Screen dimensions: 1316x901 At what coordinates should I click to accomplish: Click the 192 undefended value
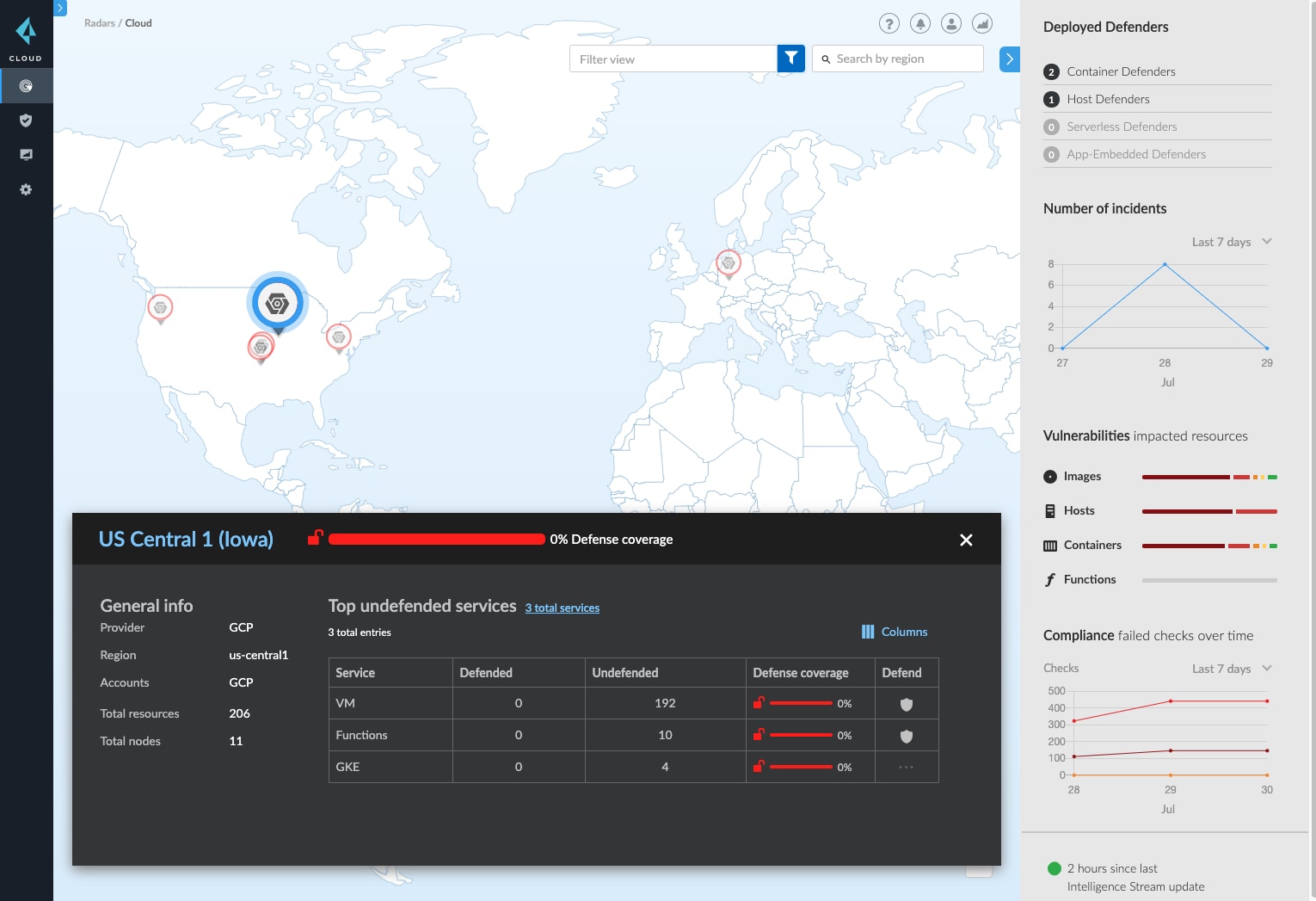665,703
